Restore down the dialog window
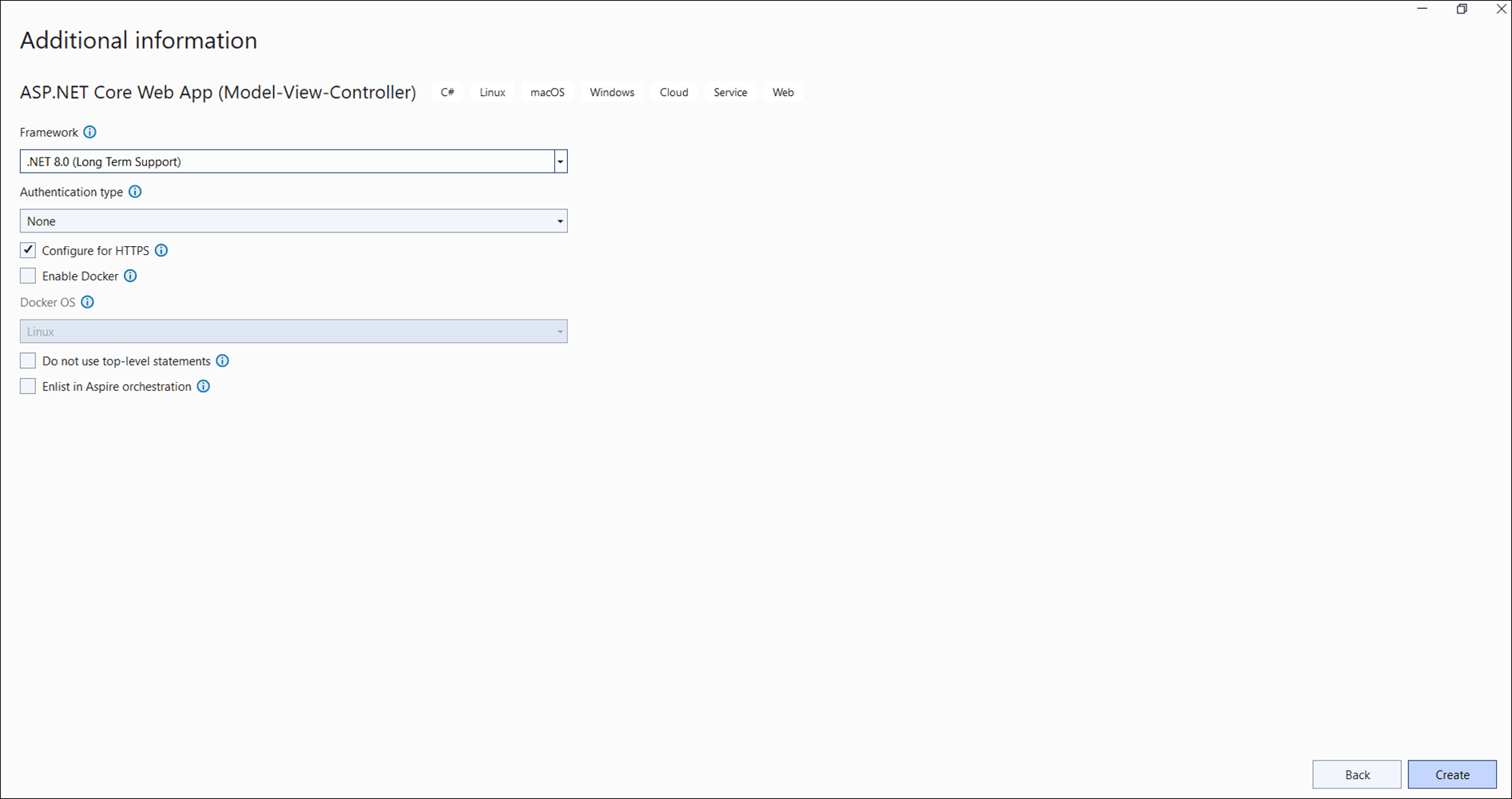This screenshot has height=799, width=1512. [1462, 10]
